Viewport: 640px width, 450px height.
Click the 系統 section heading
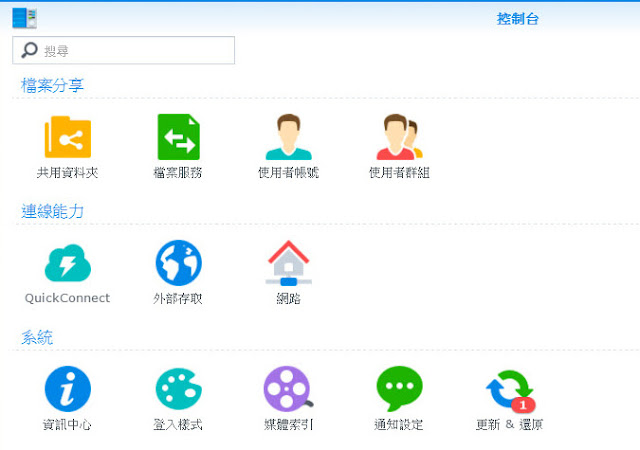click(37, 338)
